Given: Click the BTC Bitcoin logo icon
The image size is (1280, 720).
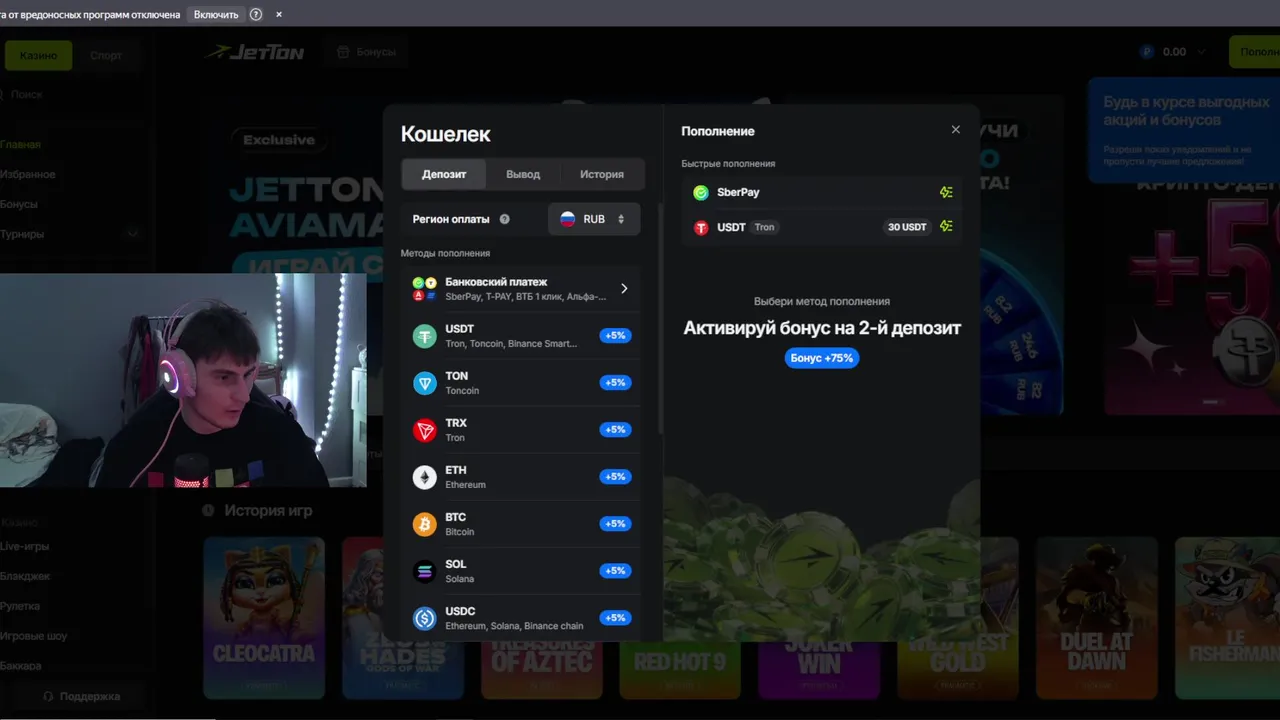Looking at the screenshot, I should (x=425, y=524).
